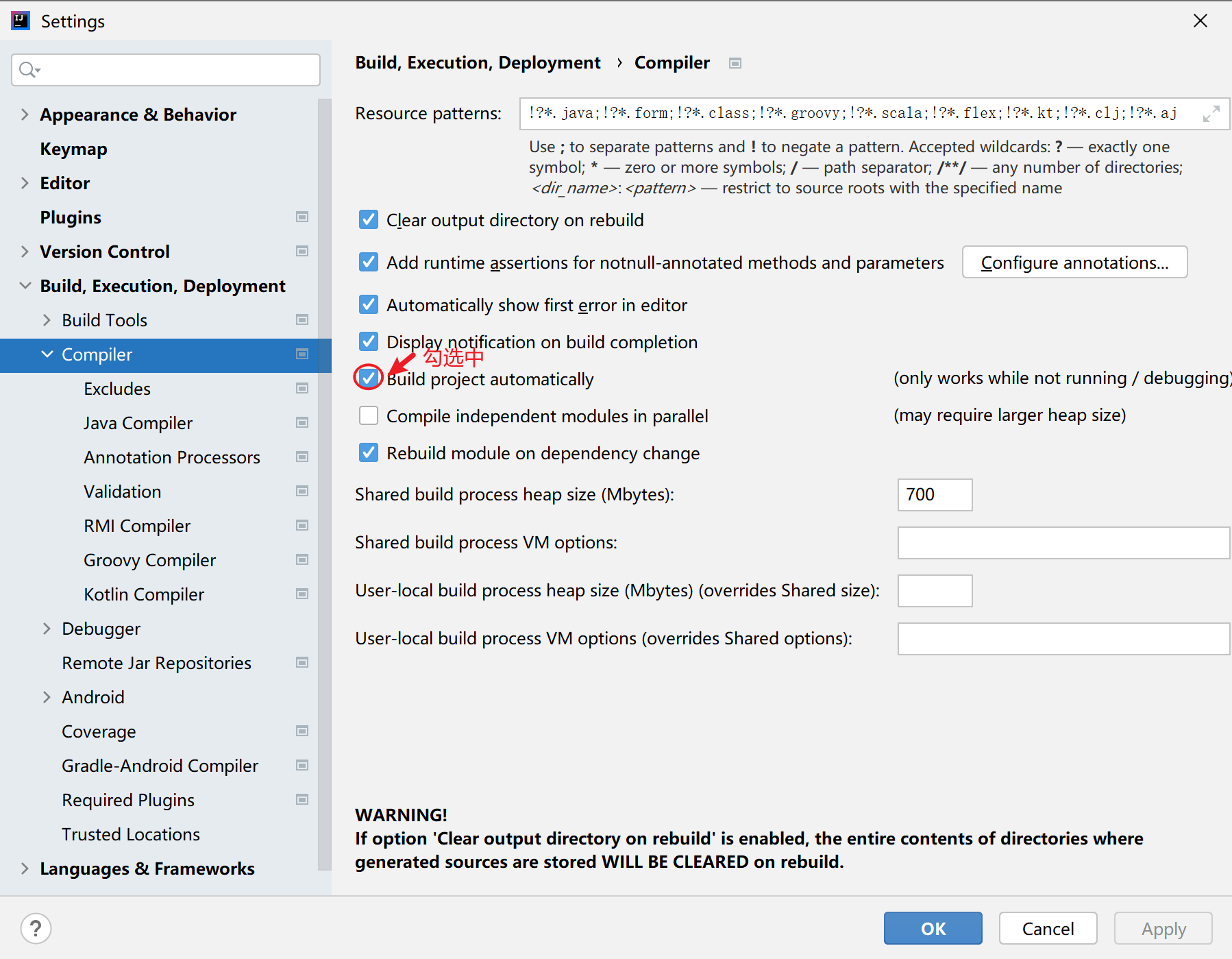Click the User-local build process heap size field
The height and width of the screenshot is (959, 1232).
pos(935,591)
